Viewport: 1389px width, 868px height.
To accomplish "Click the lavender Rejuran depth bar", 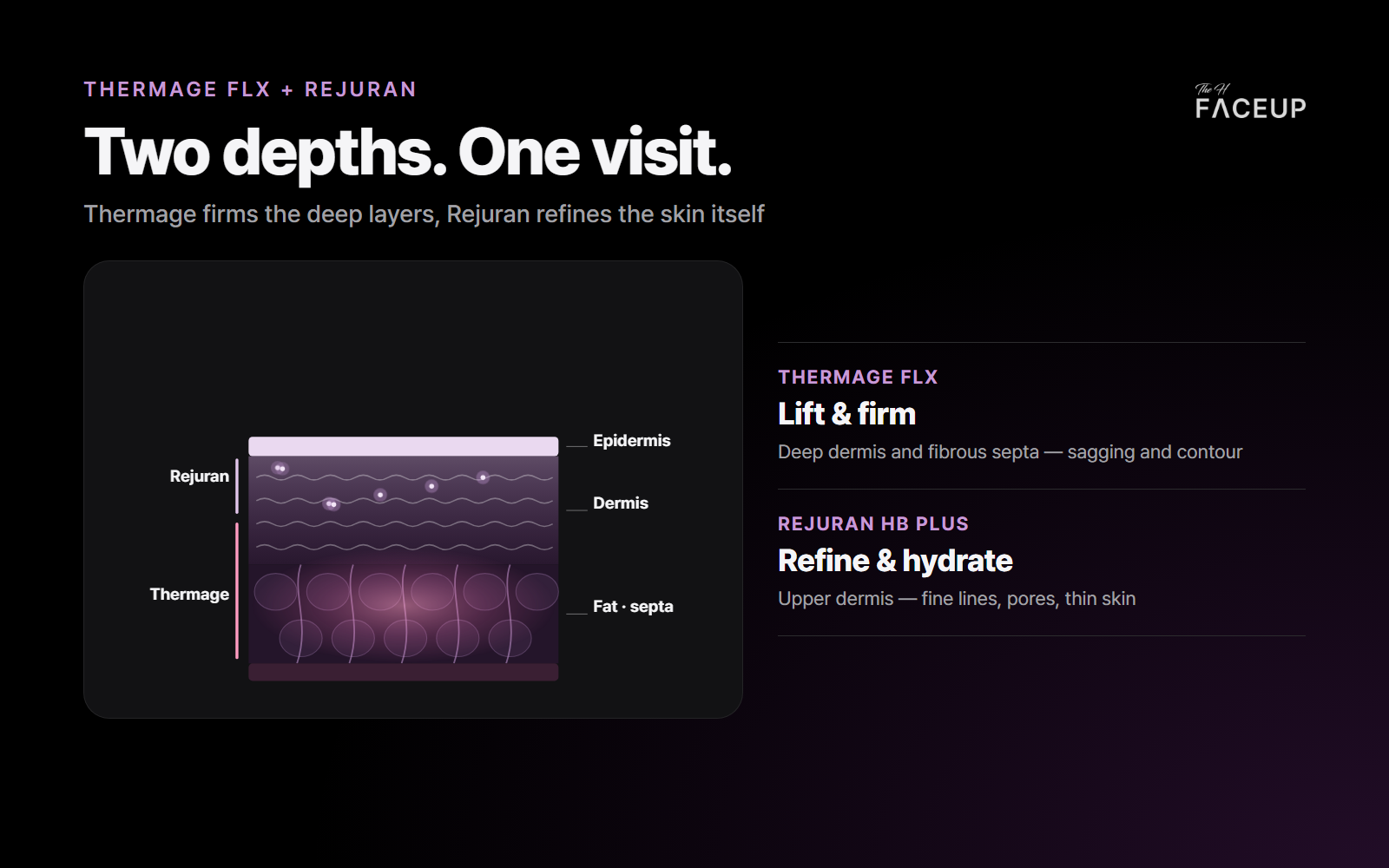I will point(237,486).
